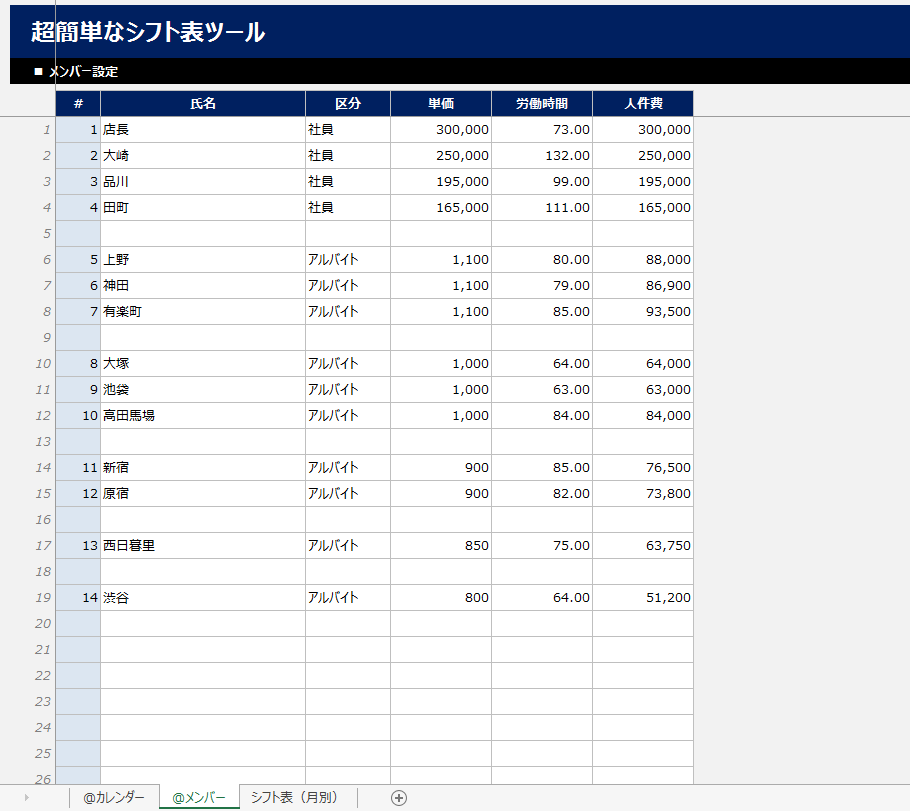Image resolution: width=910 pixels, height=811 pixels.
Task: Click labor cost 76,500 for 新宿
Action: 643,467
